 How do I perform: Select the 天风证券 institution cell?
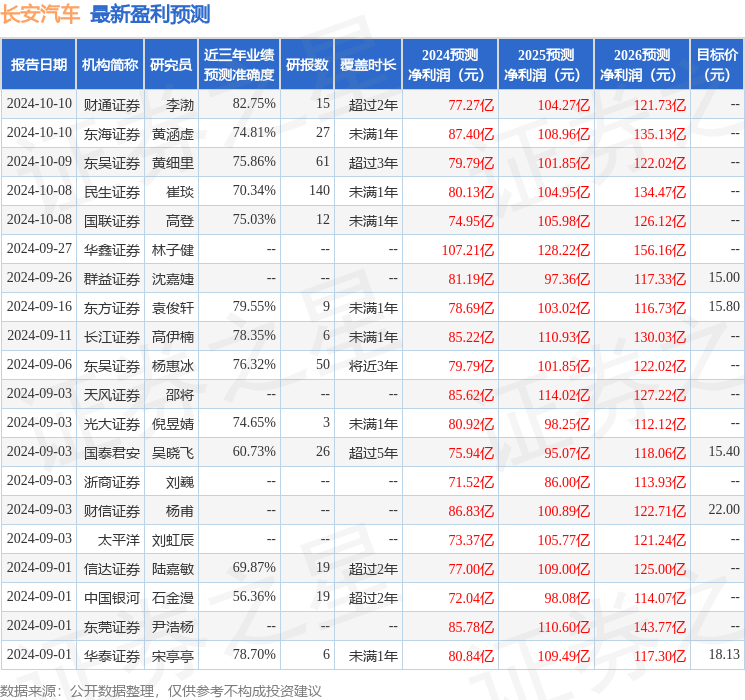[x=112, y=395]
